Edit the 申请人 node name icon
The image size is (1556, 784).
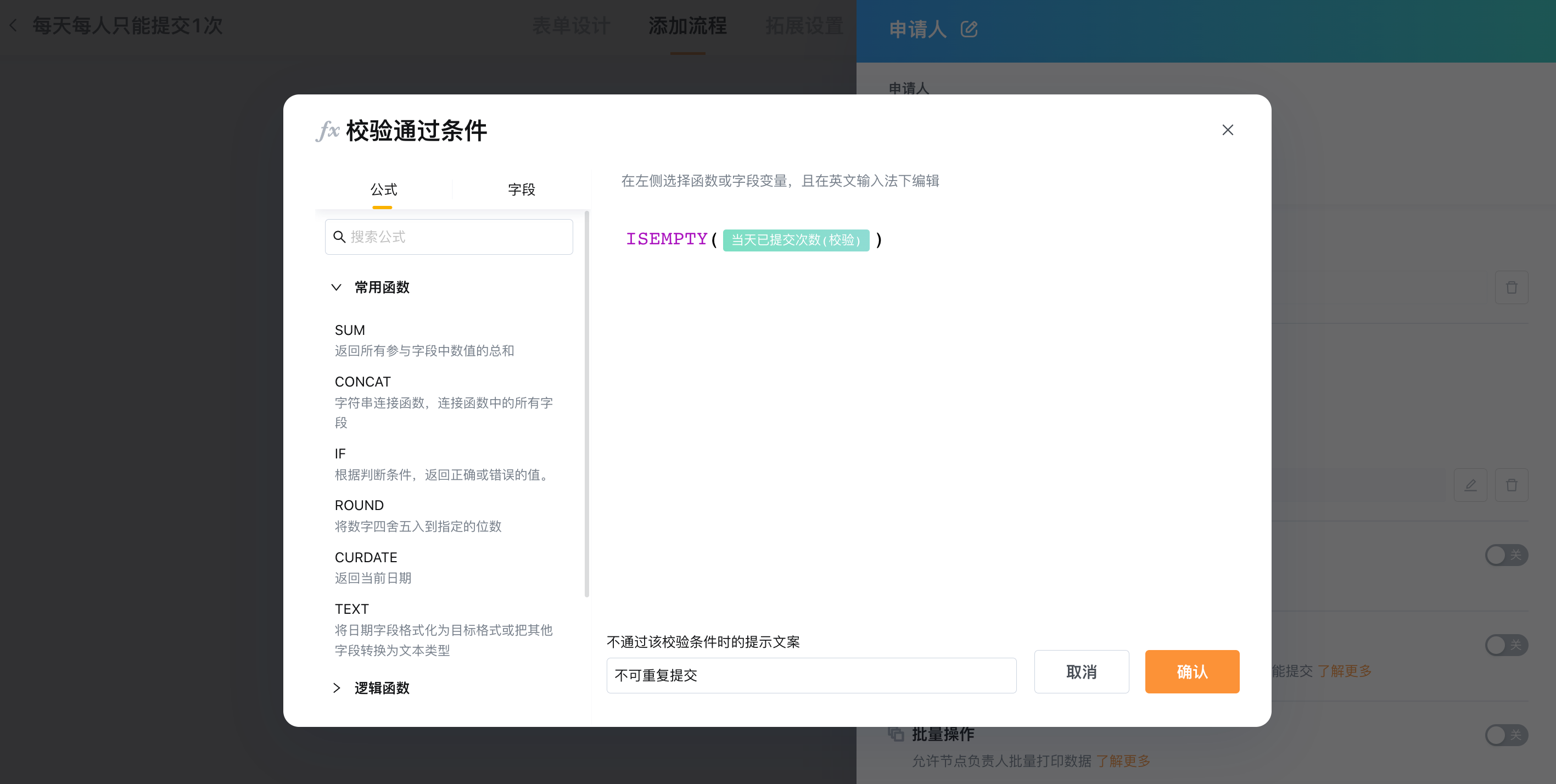click(969, 29)
